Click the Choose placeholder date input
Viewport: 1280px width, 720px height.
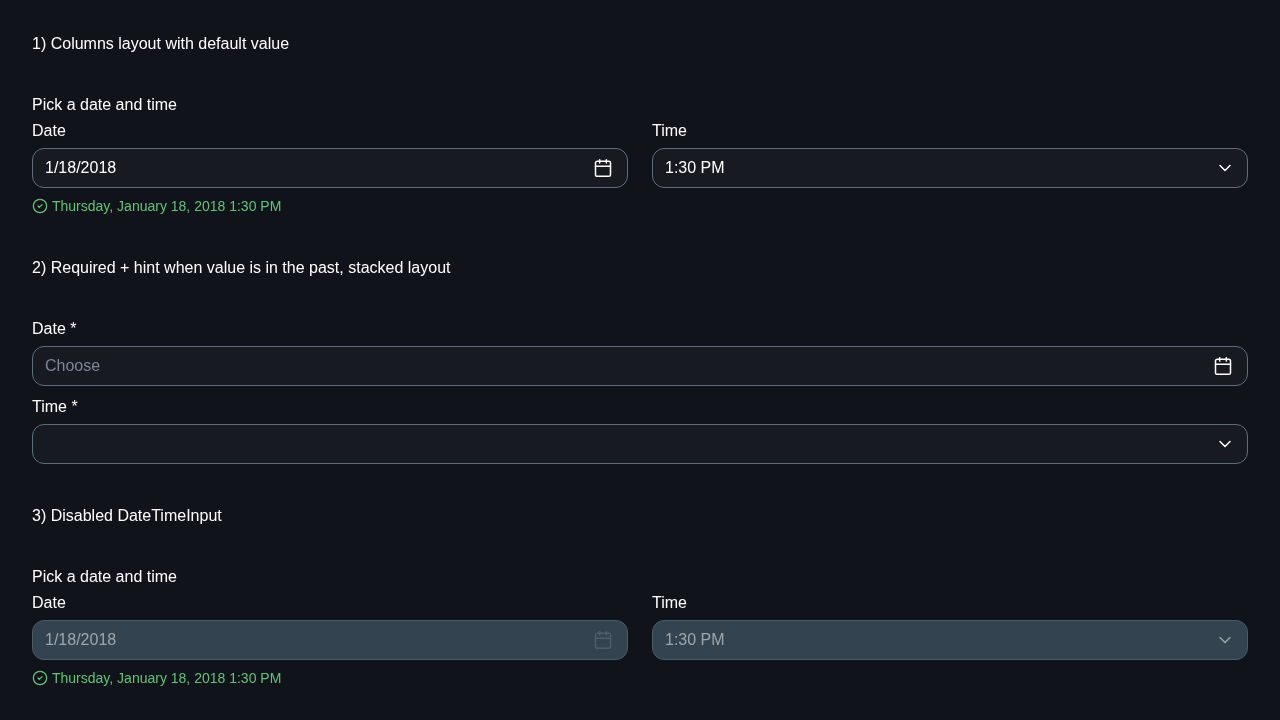click(x=640, y=366)
